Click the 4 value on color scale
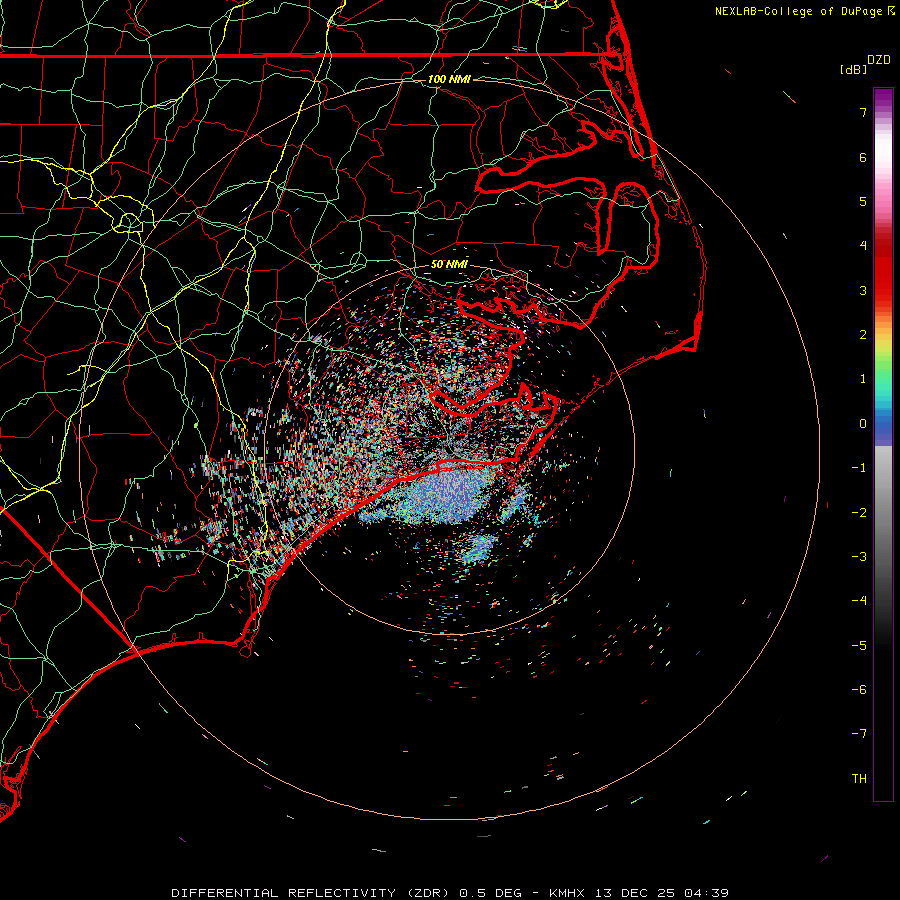This screenshot has width=900, height=900. pos(863,246)
